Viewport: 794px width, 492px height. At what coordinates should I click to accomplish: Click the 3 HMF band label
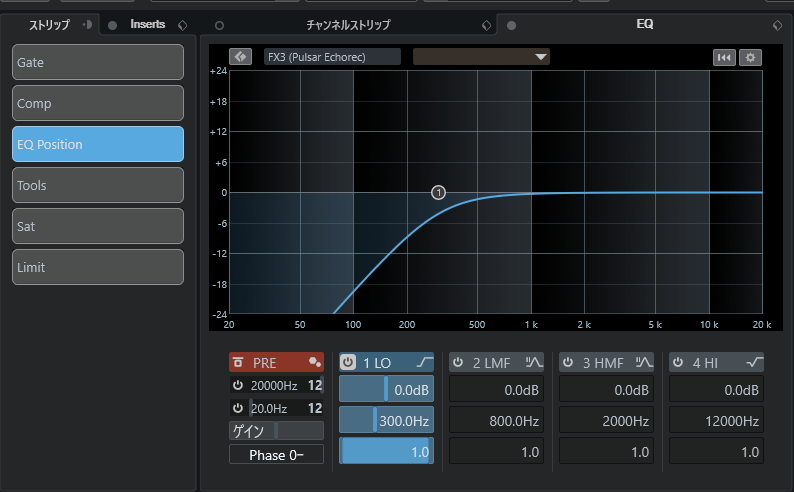click(603, 363)
